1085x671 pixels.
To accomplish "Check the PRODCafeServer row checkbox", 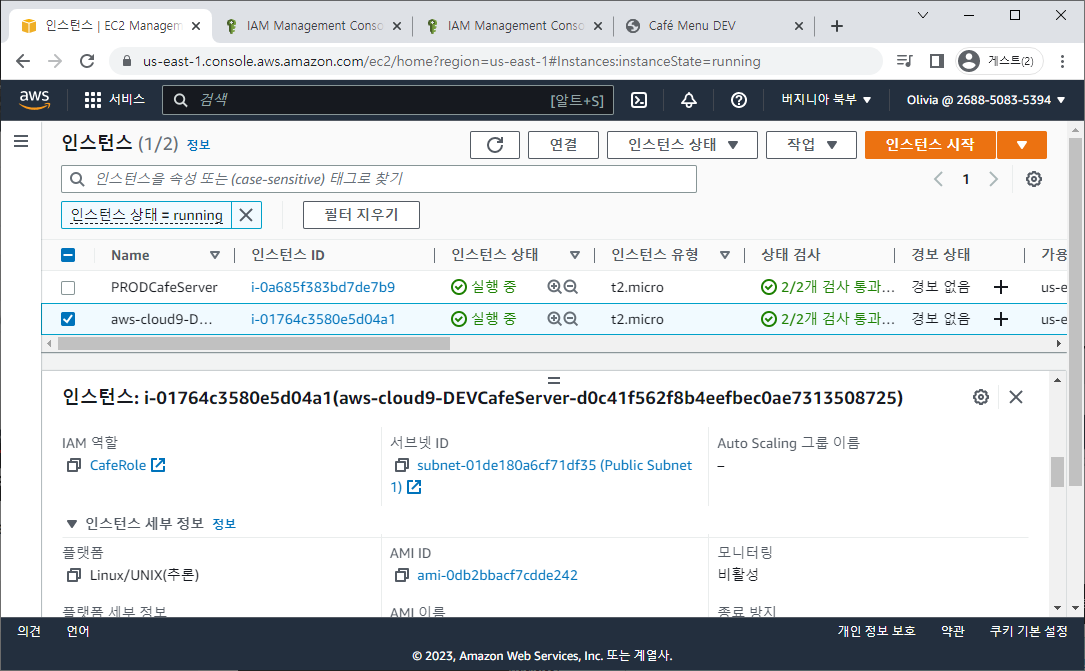I will 68,287.
